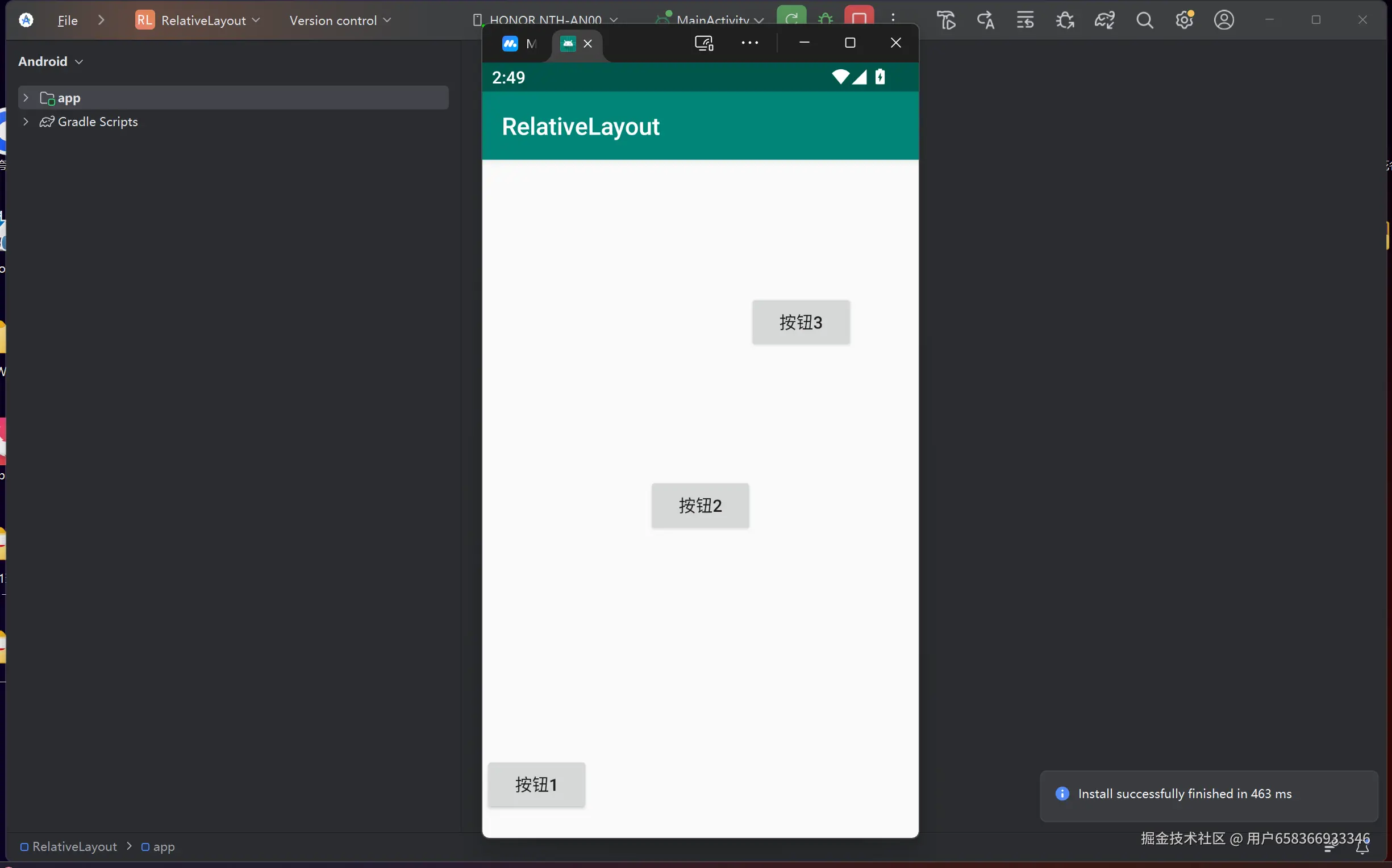Expand the app module tree node
Image resolution: width=1392 pixels, height=868 pixels.
click(26, 98)
